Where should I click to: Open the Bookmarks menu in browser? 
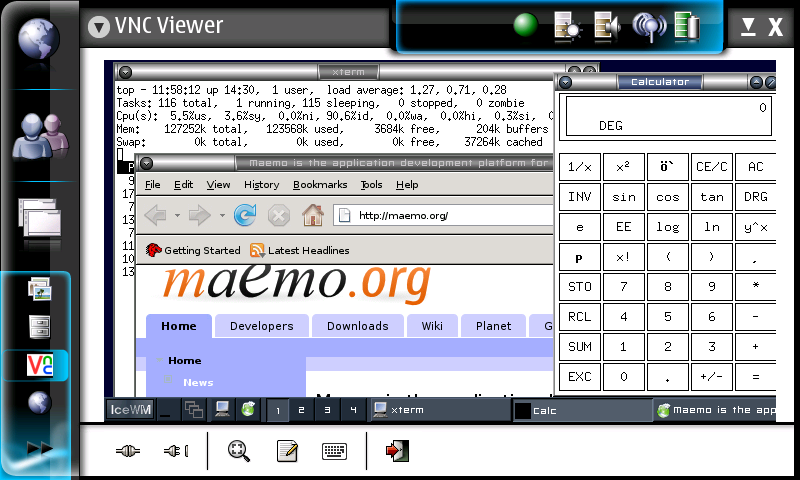[320, 185]
